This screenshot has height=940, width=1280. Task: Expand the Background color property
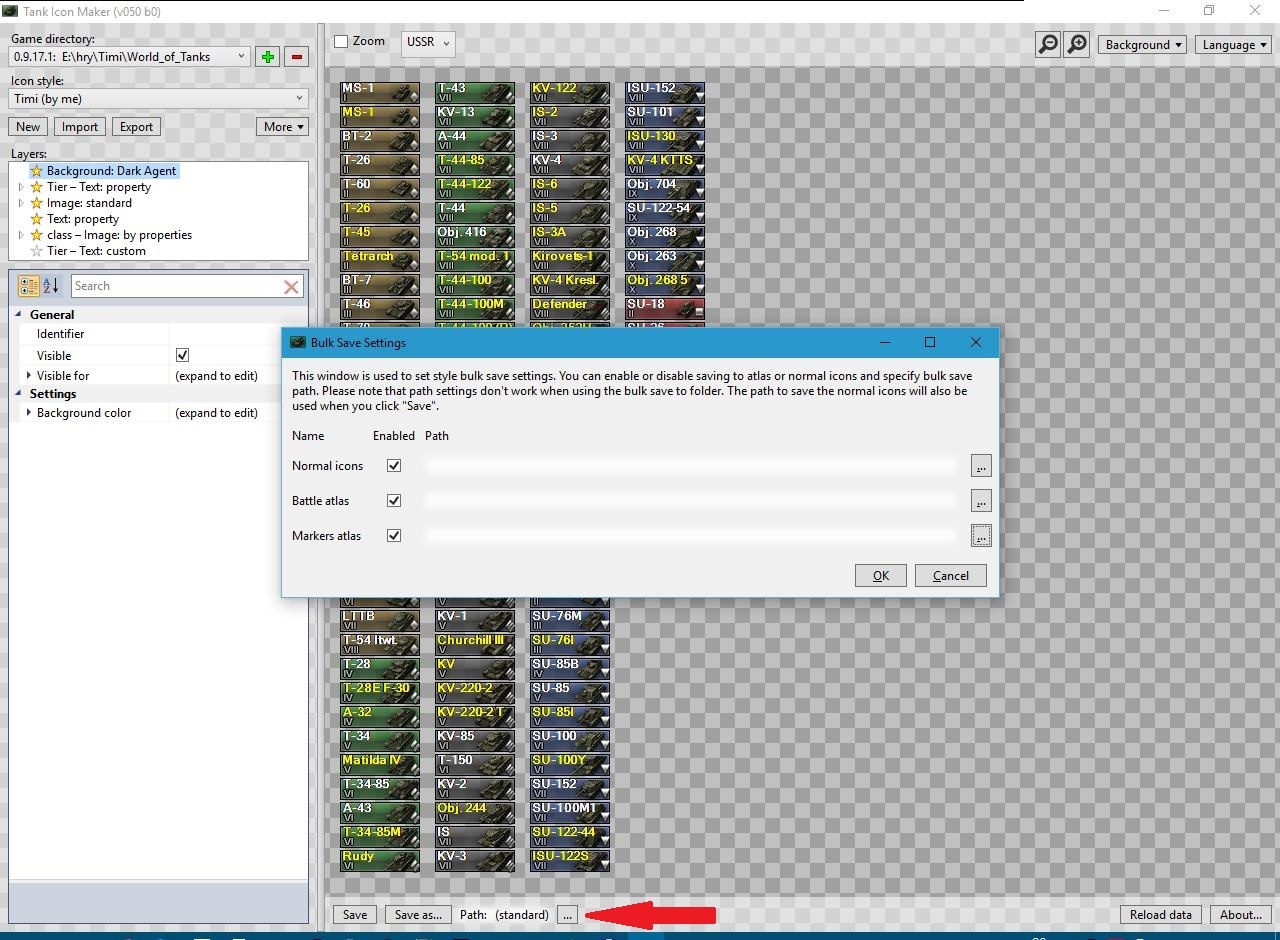(28, 413)
